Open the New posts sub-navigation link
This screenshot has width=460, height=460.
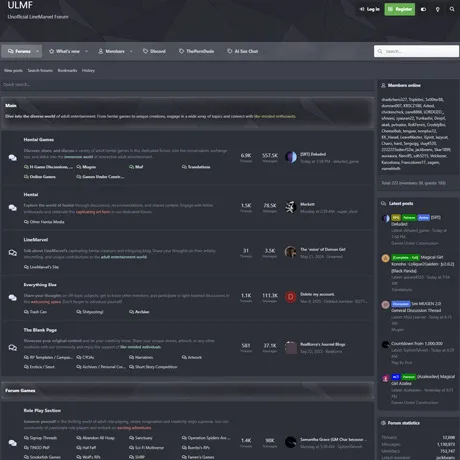tap(13, 70)
